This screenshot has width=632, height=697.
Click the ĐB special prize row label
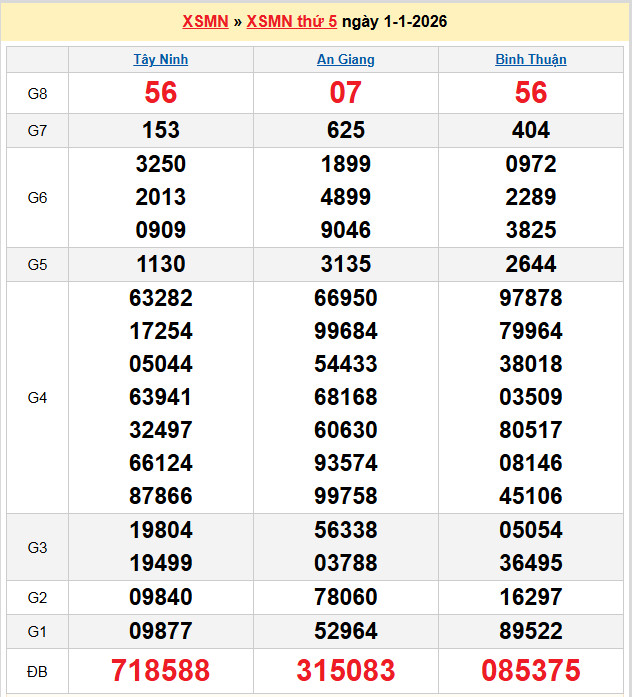click(37, 670)
